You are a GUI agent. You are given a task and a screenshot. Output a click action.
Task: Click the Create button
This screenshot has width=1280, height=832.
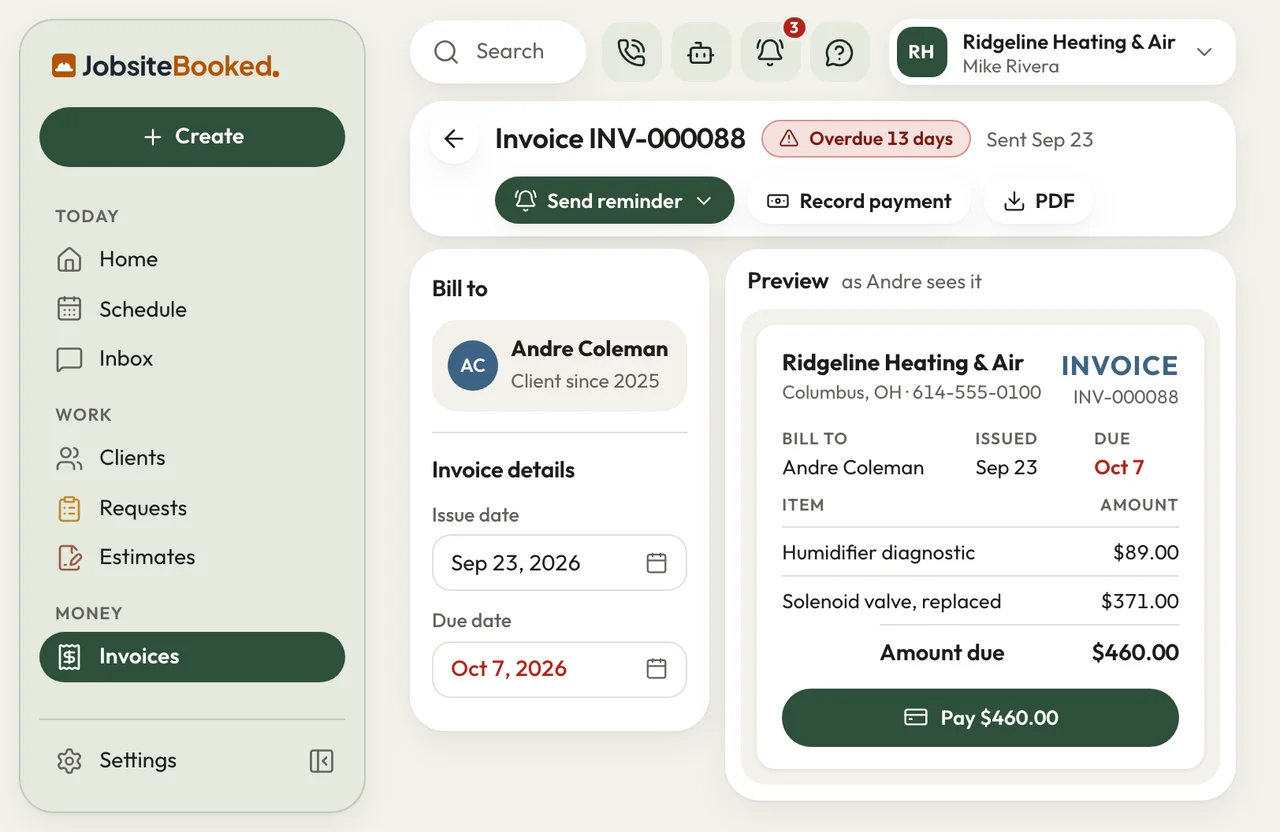[192, 137]
